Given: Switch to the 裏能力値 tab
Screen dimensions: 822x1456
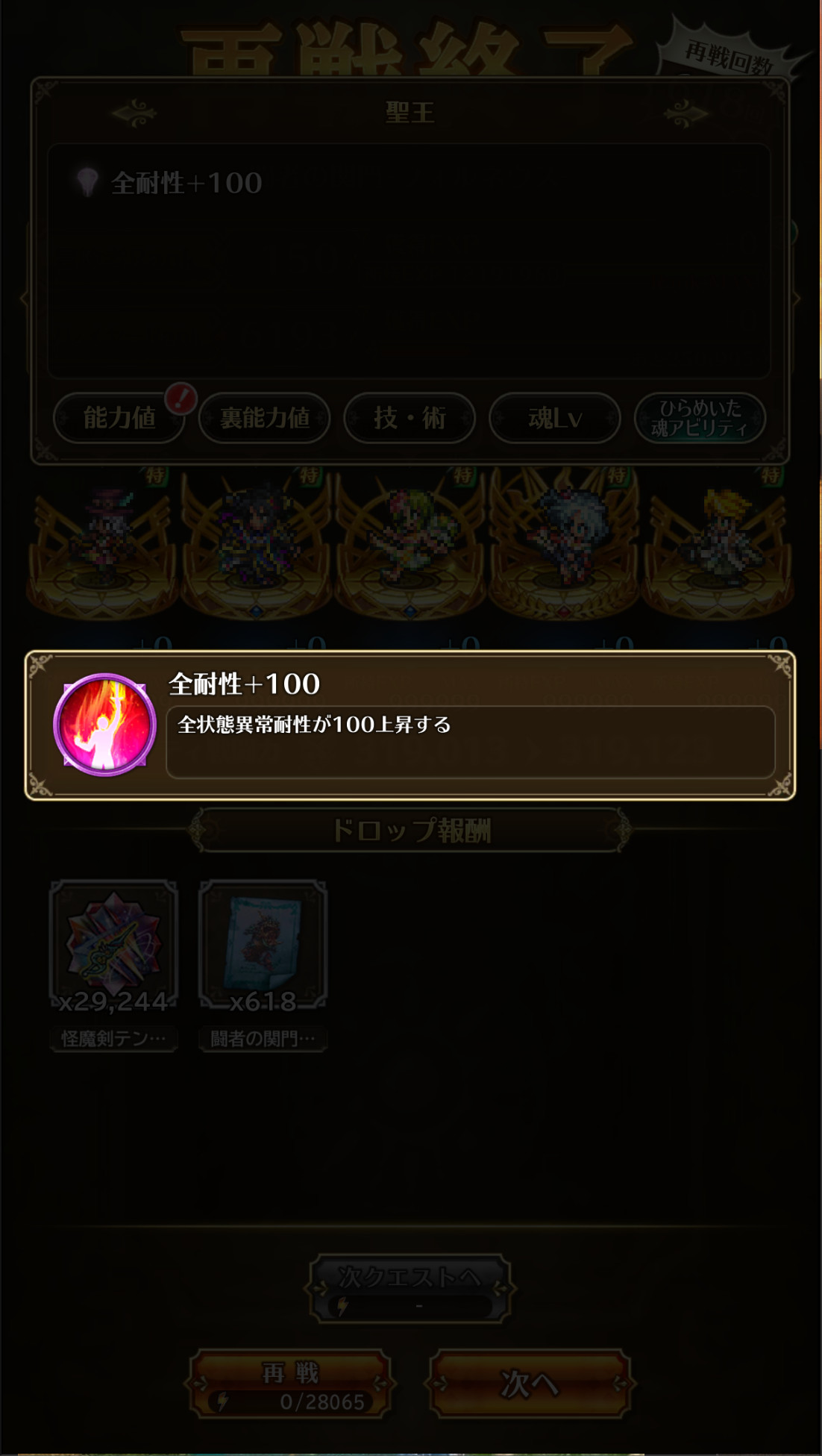Looking at the screenshot, I should (x=264, y=418).
